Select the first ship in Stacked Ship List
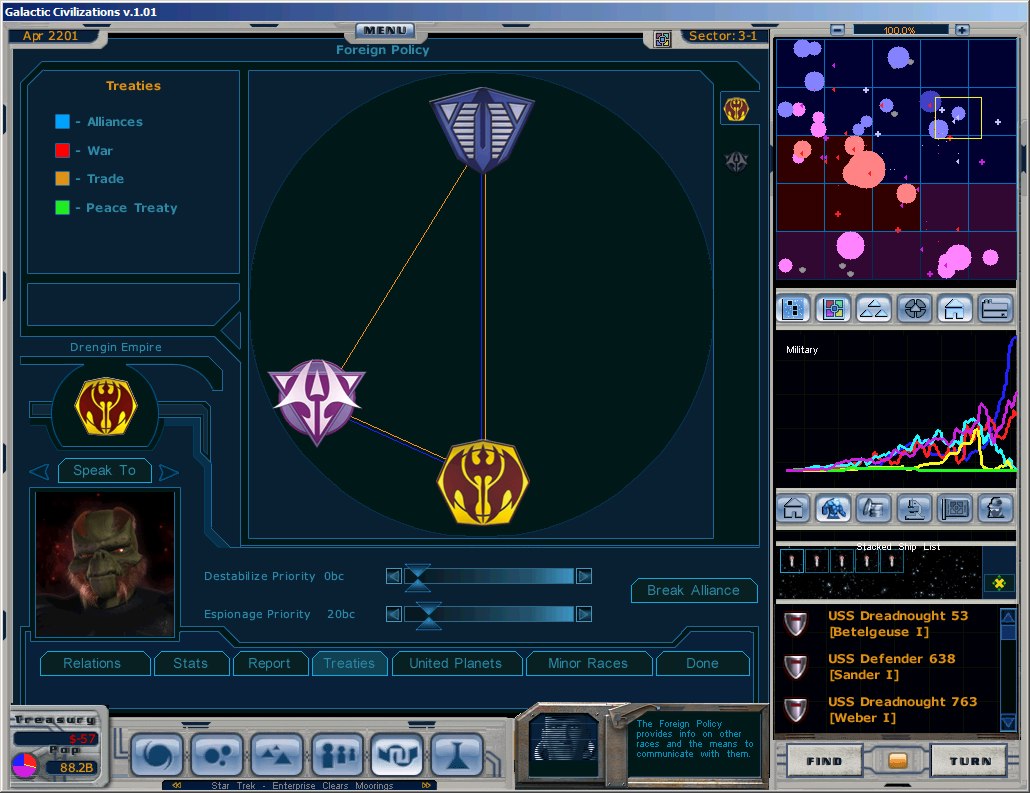The height and width of the screenshot is (793, 1030). [x=792, y=561]
